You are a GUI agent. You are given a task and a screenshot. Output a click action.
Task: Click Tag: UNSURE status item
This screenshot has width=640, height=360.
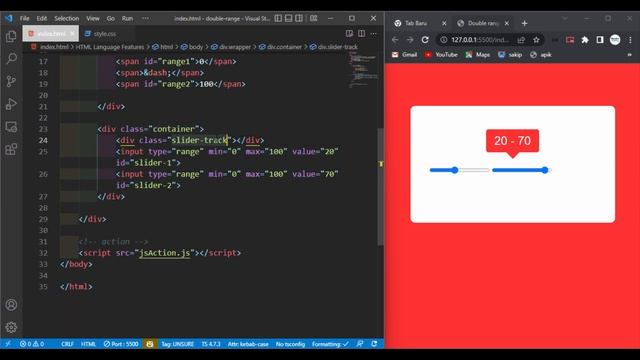tap(178, 344)
